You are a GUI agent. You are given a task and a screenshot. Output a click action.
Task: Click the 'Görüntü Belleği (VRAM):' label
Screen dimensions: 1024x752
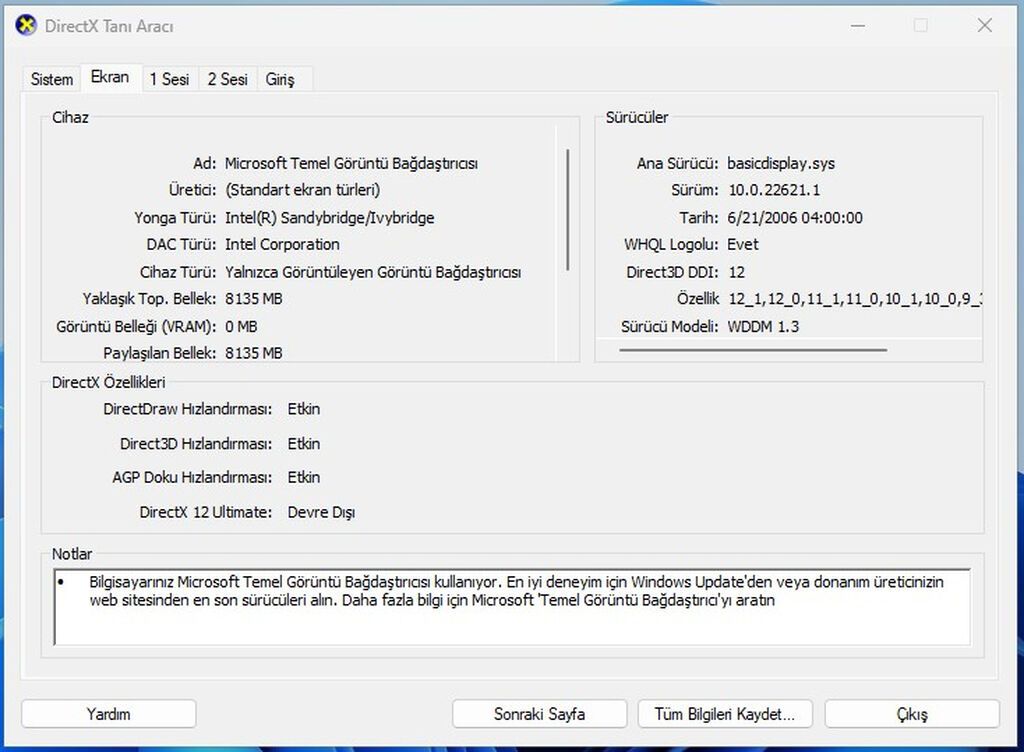(x=136, y=326)
